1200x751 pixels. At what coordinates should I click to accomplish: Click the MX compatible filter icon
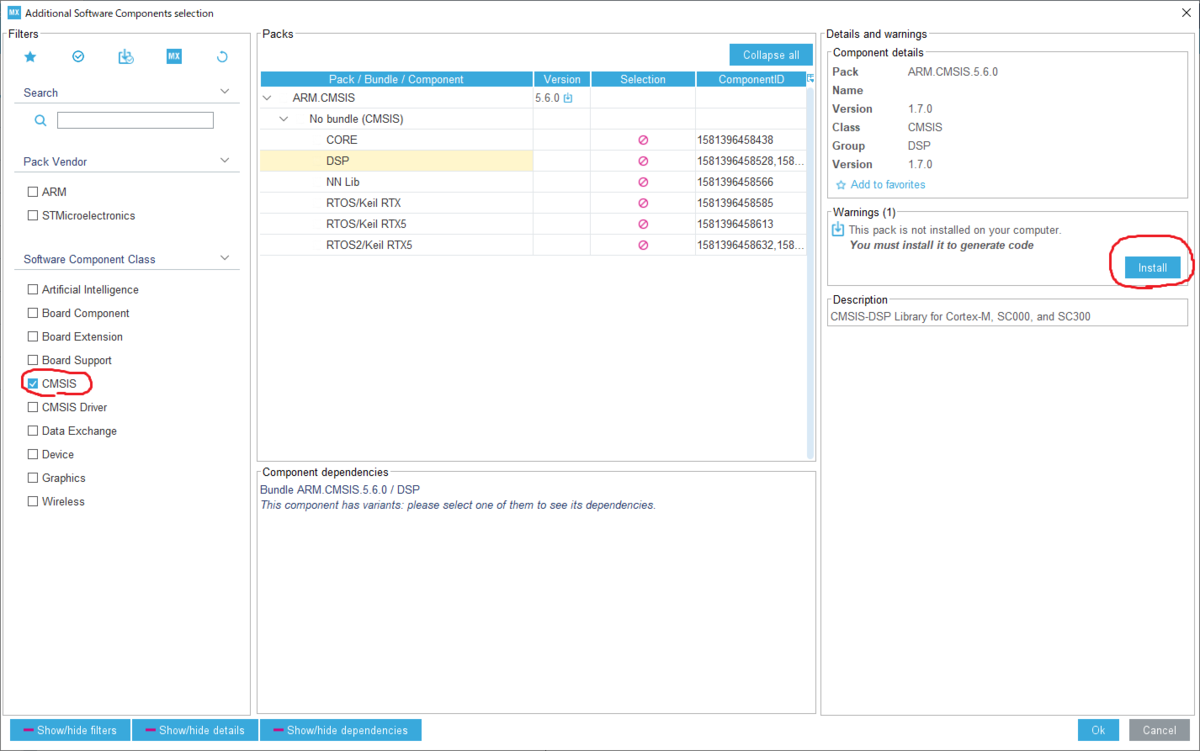[x=174, y=57]
